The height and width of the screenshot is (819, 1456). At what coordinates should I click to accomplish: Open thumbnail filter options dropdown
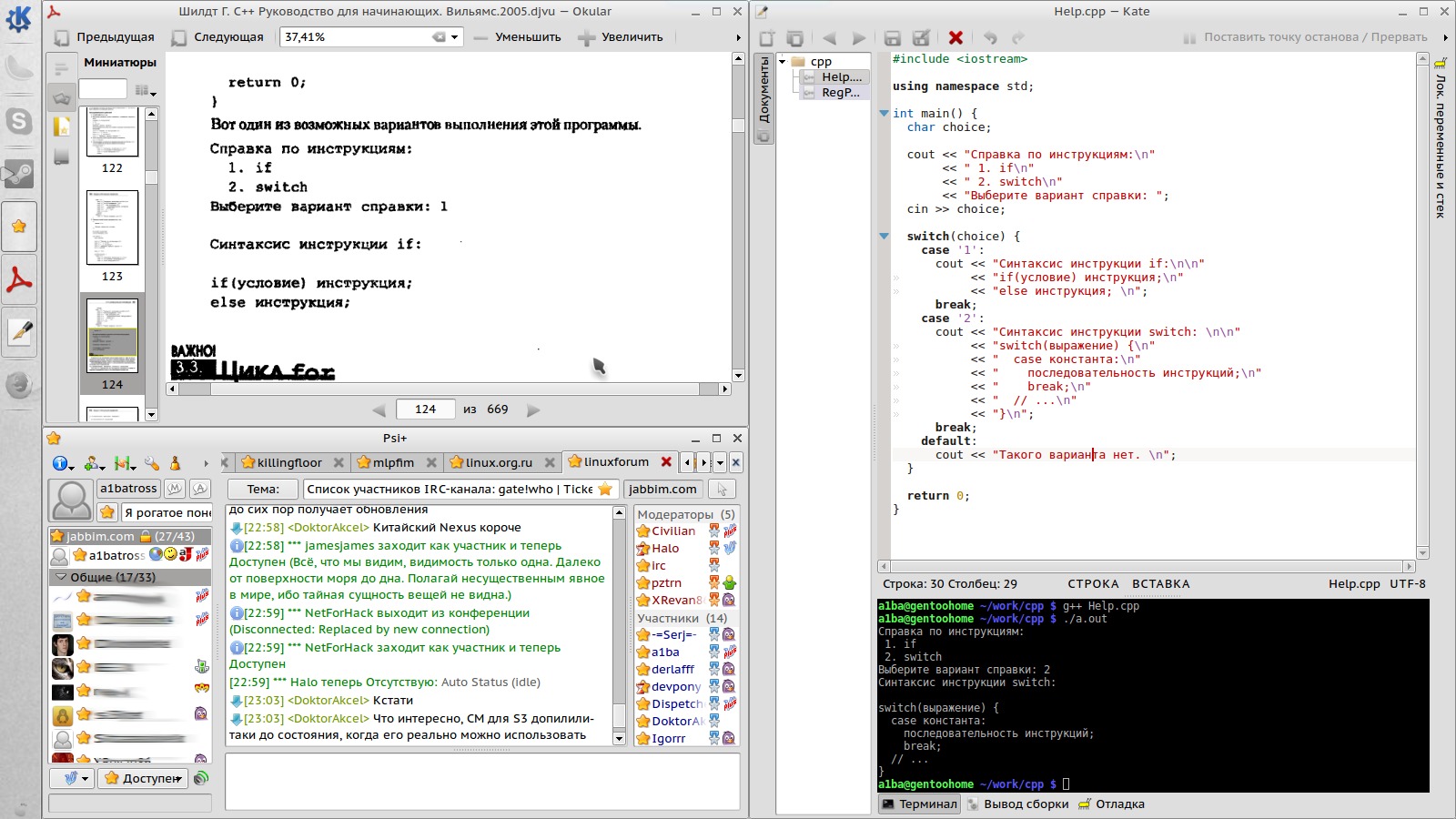pos(145,90)
